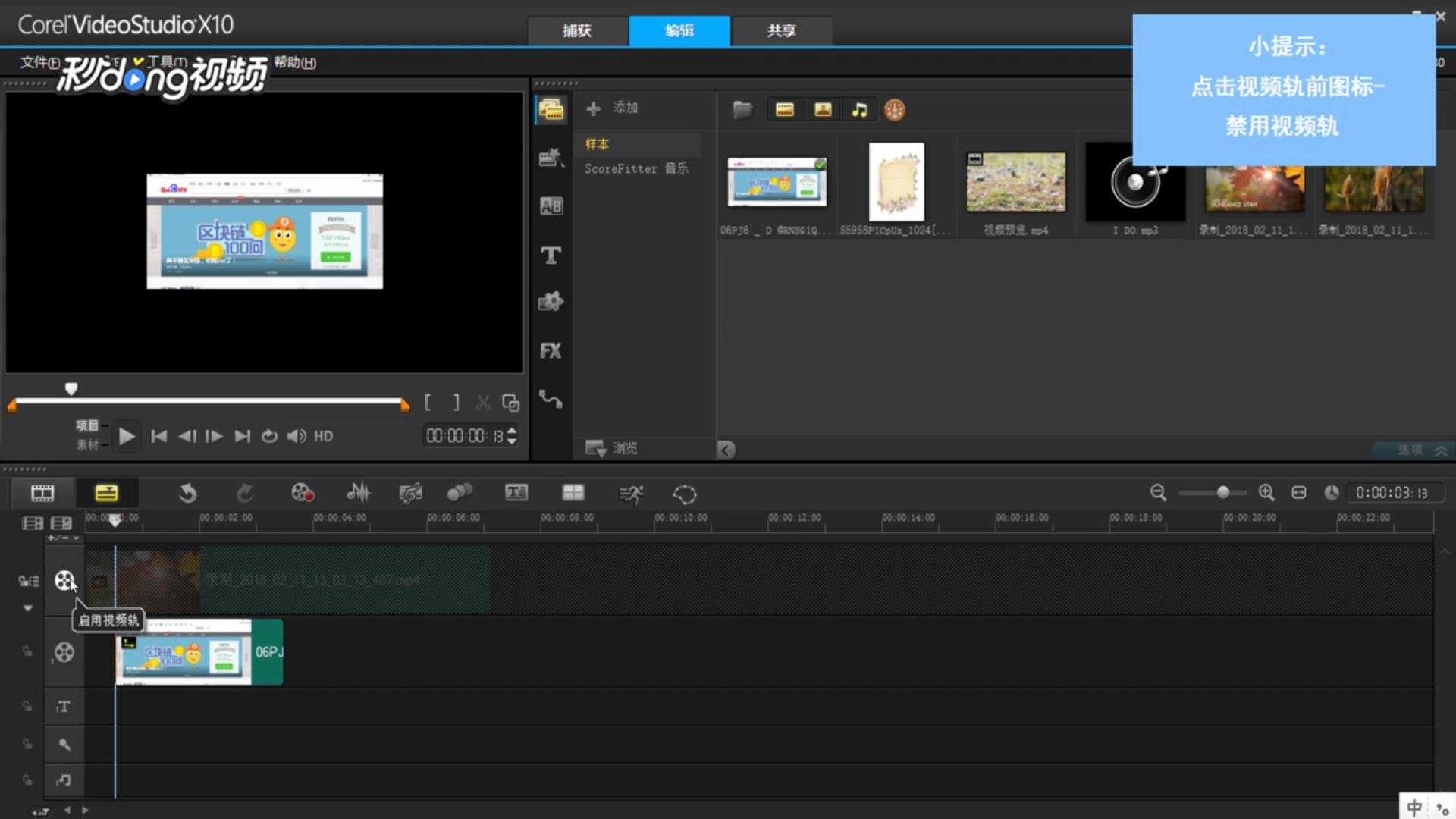The height and width of the screenshot is (819, 1456).
Task: Open the Title (T) library panel
Action: 551,256
